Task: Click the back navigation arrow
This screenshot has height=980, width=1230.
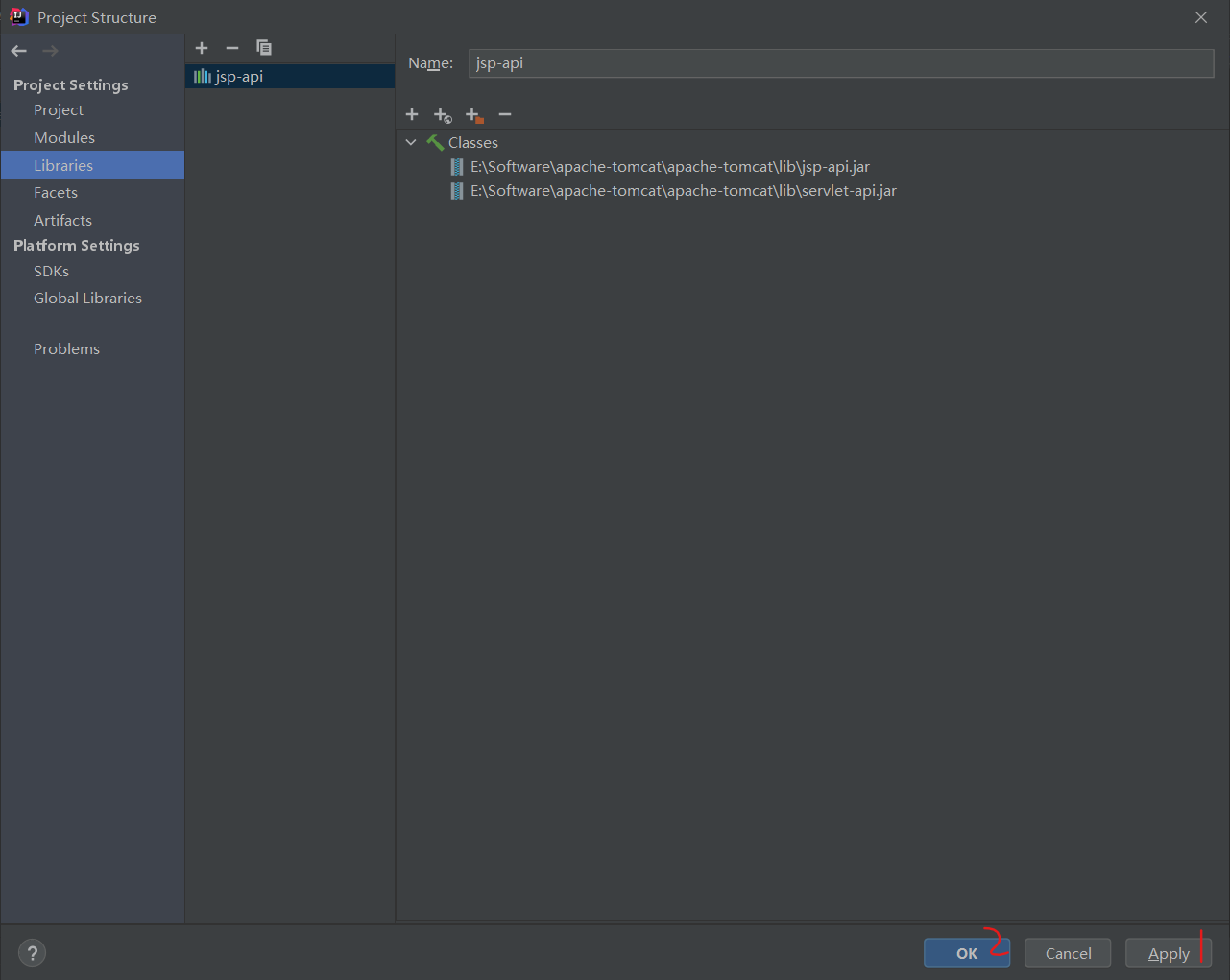Action: [x=19, y=51]
